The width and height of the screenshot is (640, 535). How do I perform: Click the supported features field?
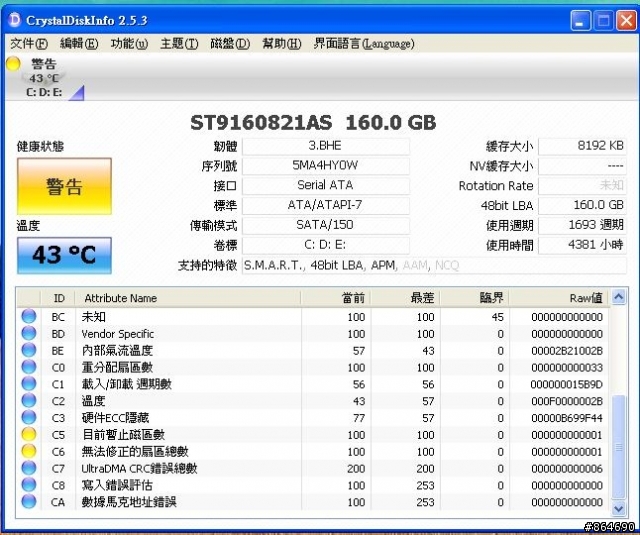[x=434, y=266]
